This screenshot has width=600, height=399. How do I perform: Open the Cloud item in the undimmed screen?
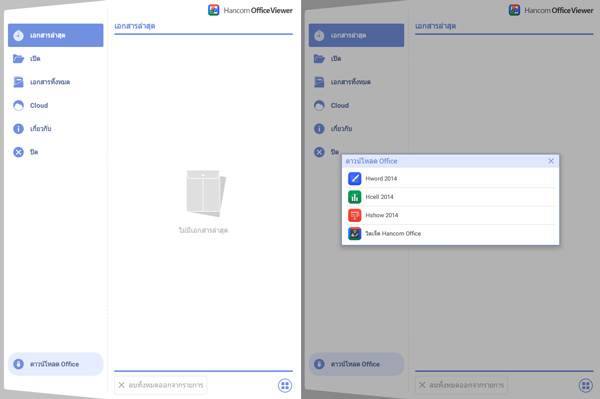[55, 105]
